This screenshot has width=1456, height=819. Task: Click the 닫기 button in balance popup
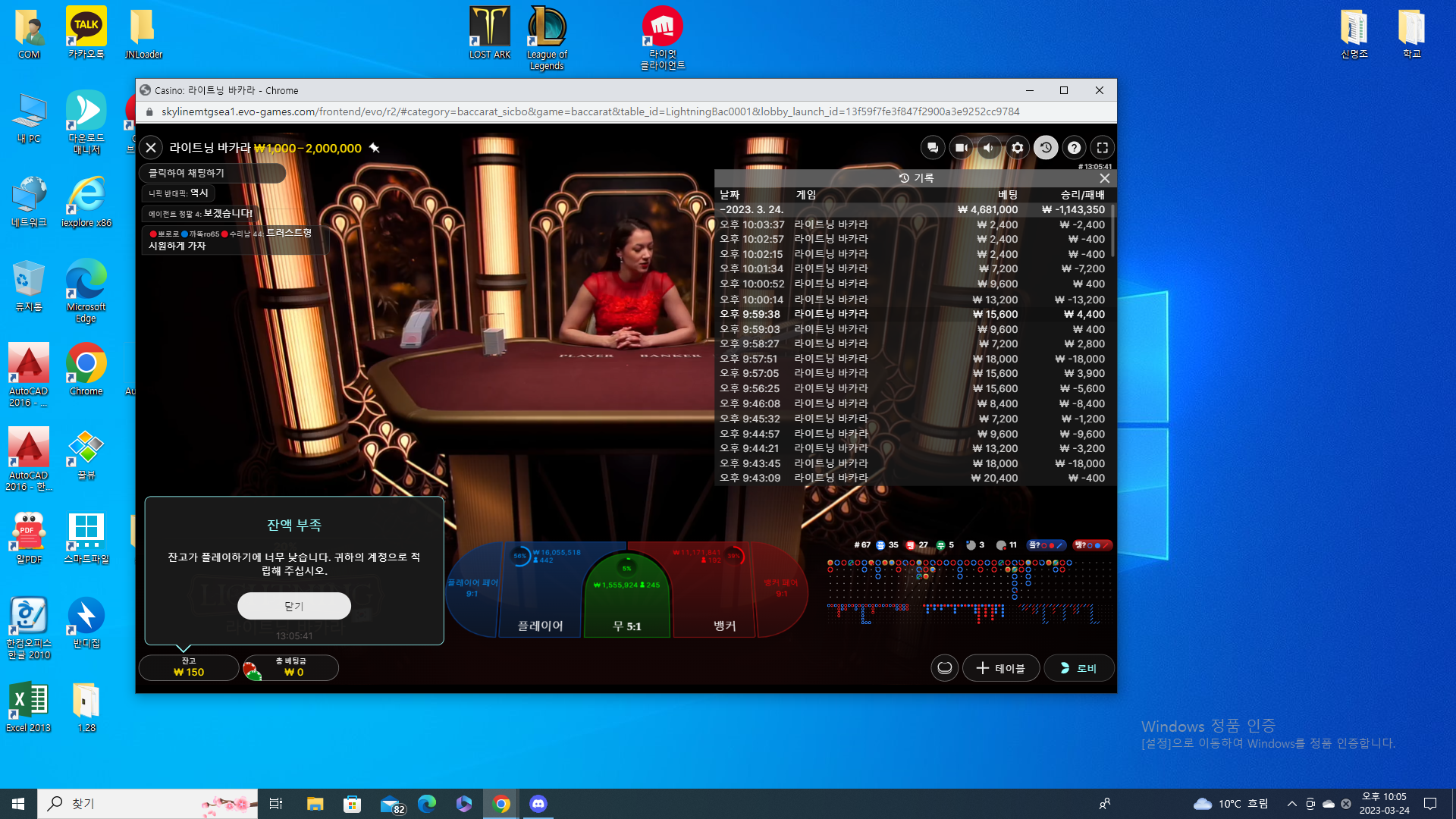coord(294,606)
